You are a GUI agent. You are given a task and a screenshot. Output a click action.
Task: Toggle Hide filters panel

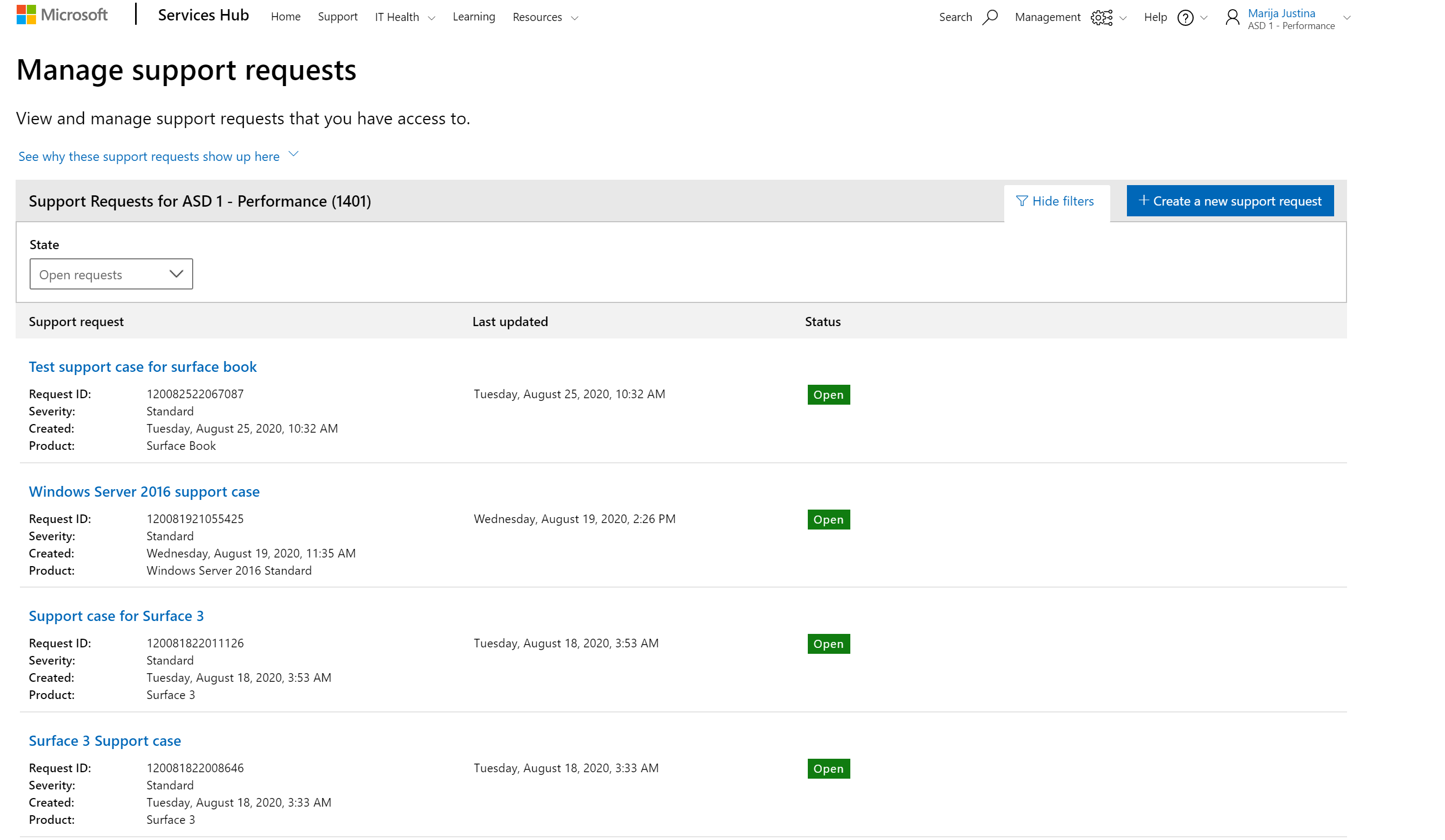(x=1056, y=201)
